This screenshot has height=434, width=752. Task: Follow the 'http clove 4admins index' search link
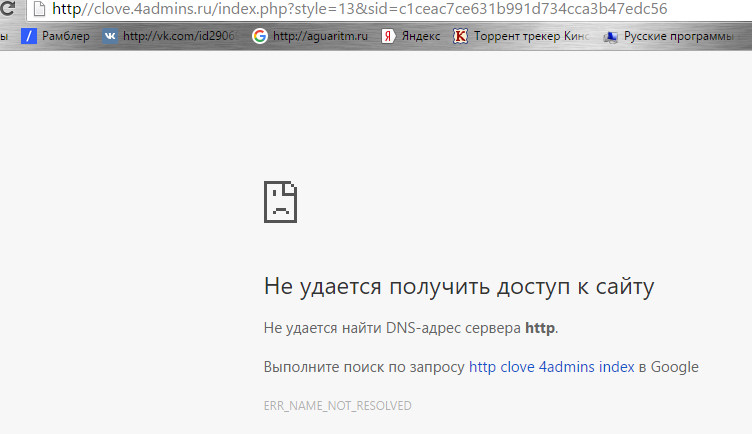[551, 367]
